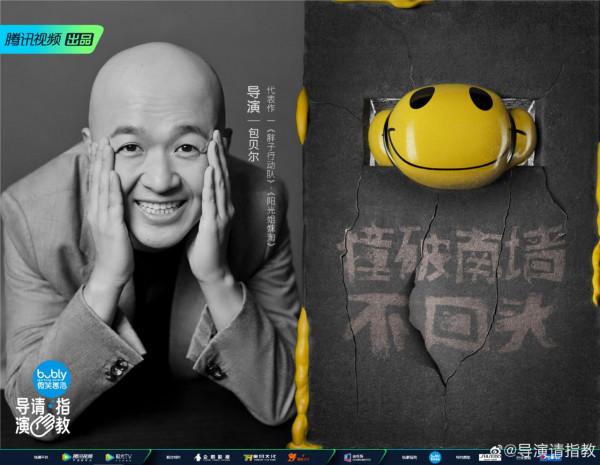Click the 腾讯视频 logo in bottom sponsor bar

(77, 457)
